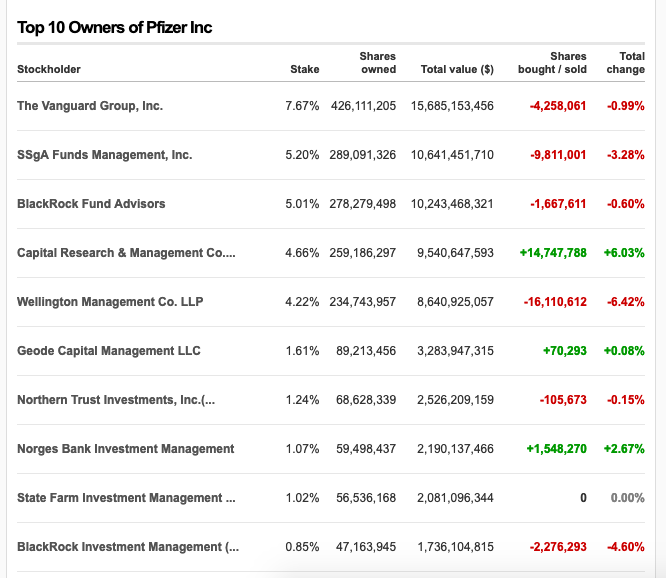Click the -9,811,001 shares sold value
This screenshot has width=666, height=578.
[559, 155]
